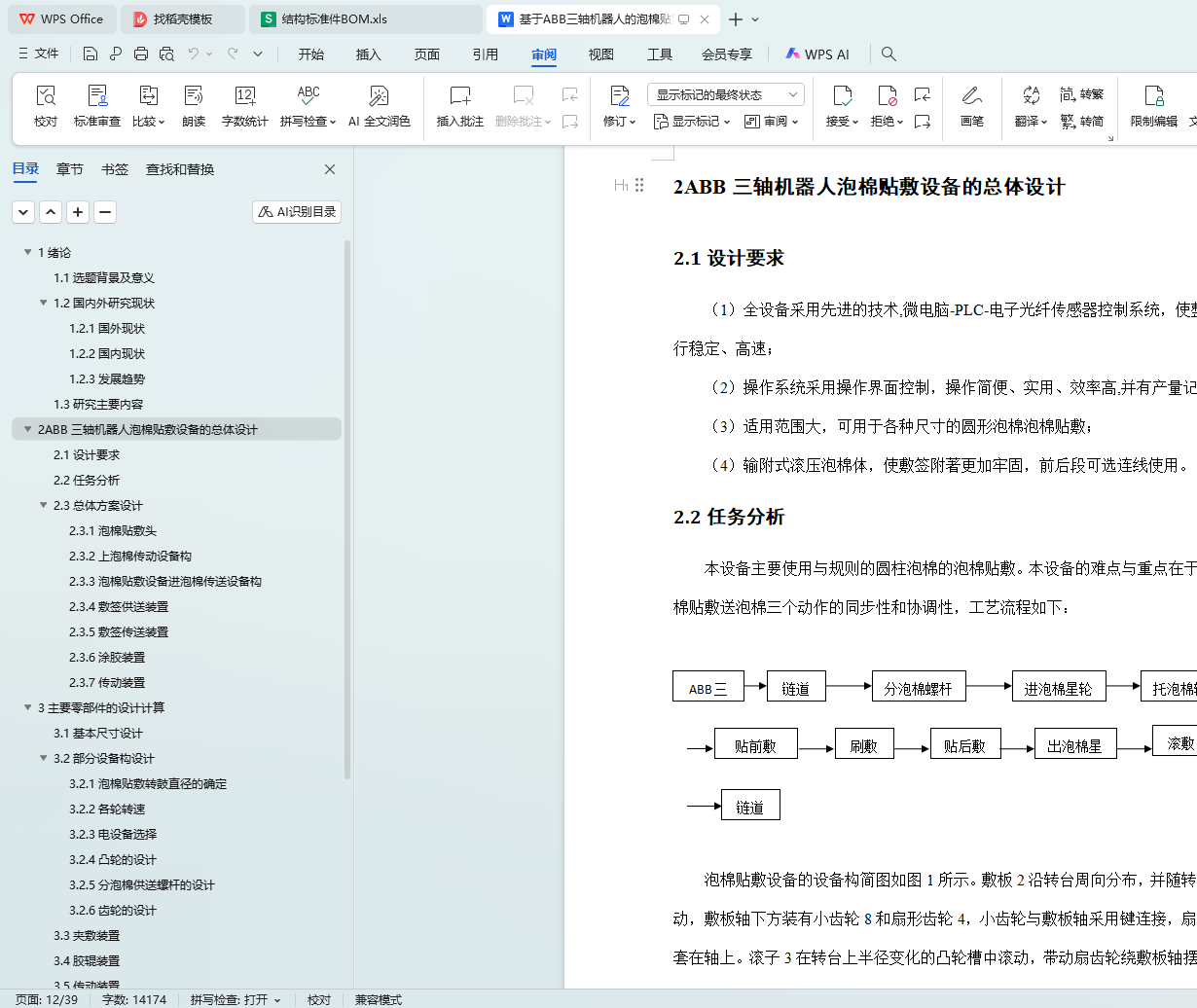Screen dimensions: 1197x1008
Task: Go to 3.2.4 凸轮的设计 in outline
Action: (113, 859)
